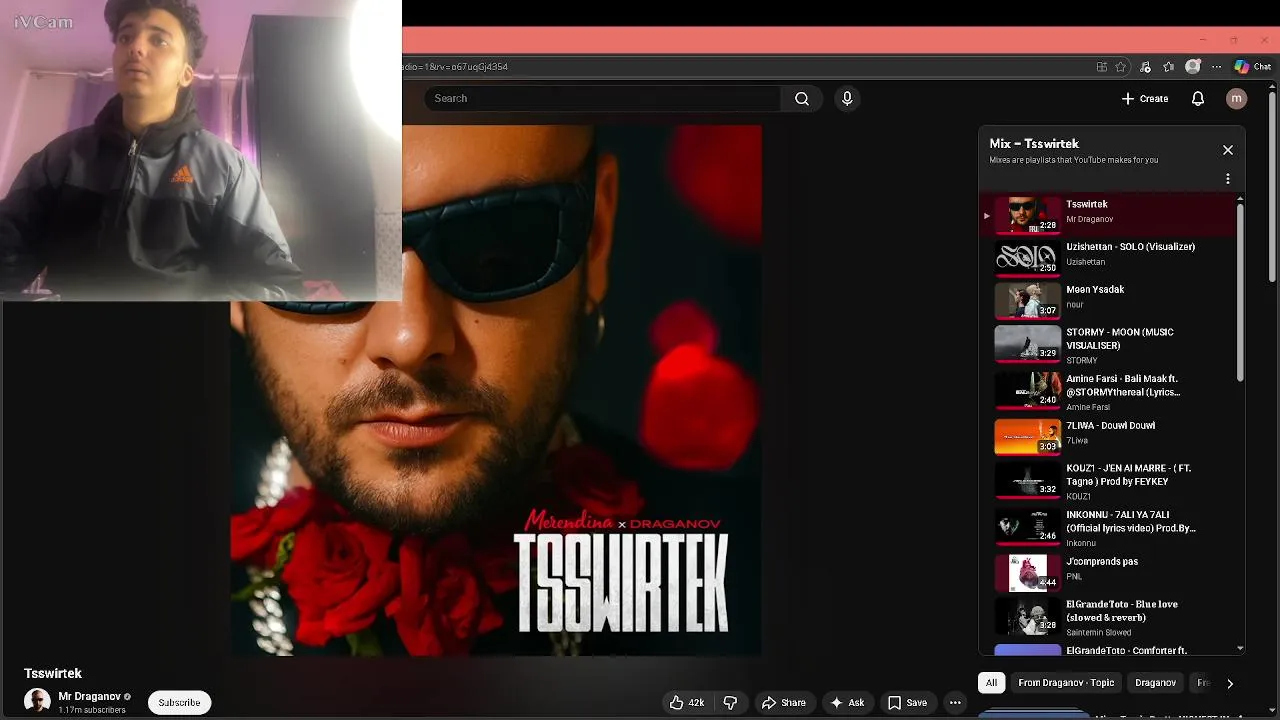The image size is (1280, 720).
Task: Subscribe to Mr Draganov
Action: (x=179, y=702)
